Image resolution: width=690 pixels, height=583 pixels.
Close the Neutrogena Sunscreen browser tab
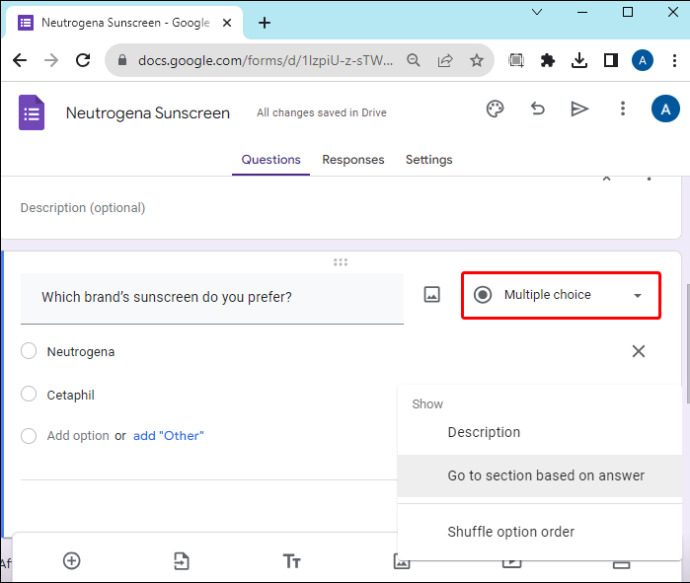[227, 23]
